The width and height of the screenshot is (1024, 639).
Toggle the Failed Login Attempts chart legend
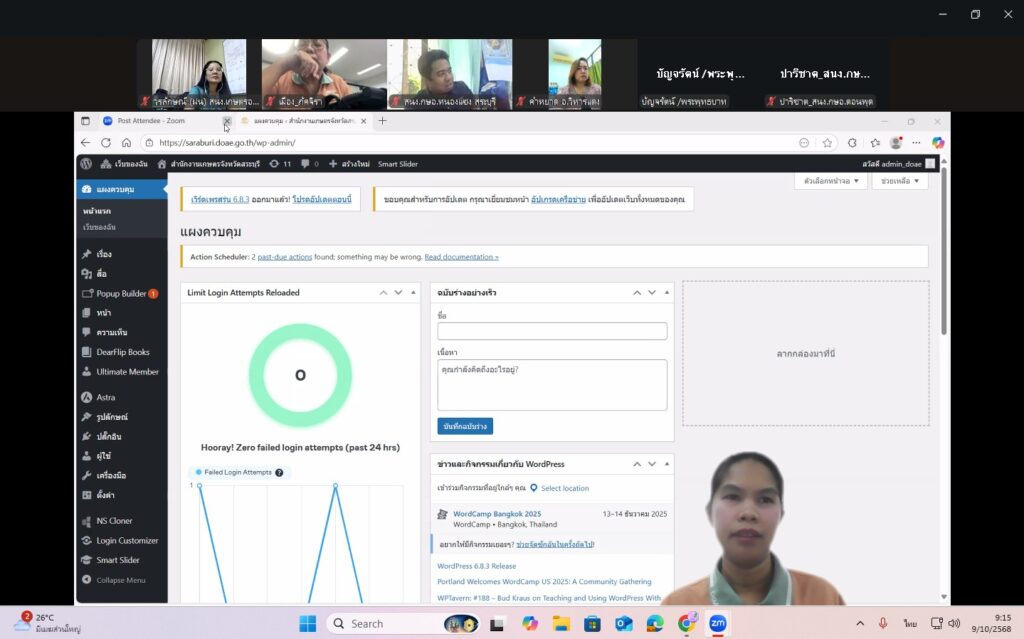235,472
